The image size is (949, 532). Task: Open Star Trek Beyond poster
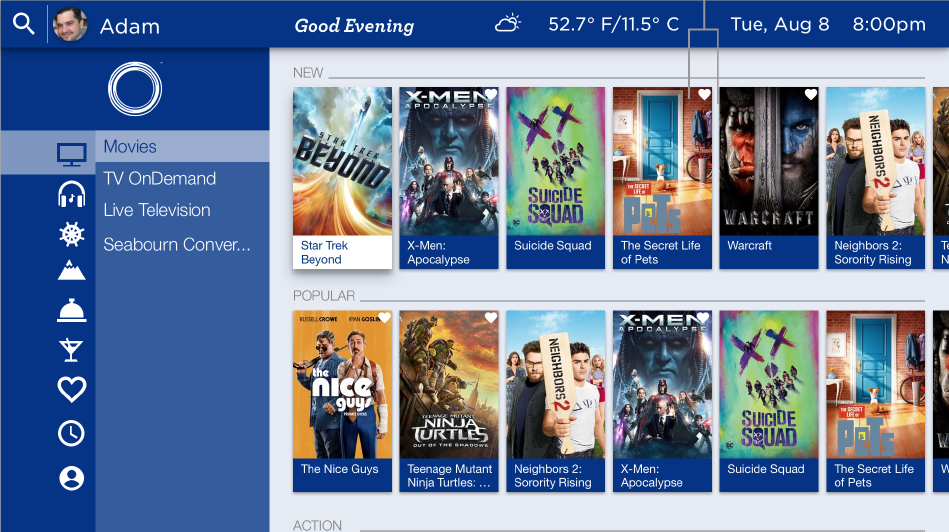(x=343, y=162)
